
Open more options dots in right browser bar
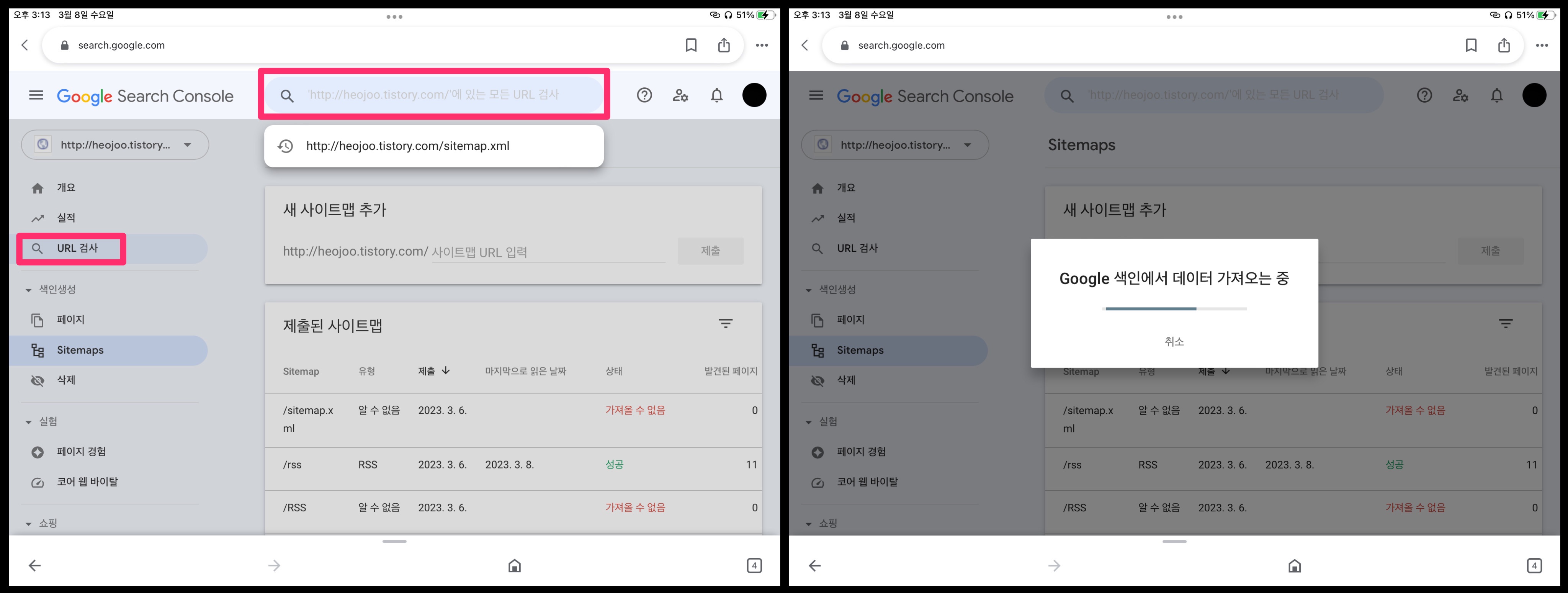pos(1542,45)
